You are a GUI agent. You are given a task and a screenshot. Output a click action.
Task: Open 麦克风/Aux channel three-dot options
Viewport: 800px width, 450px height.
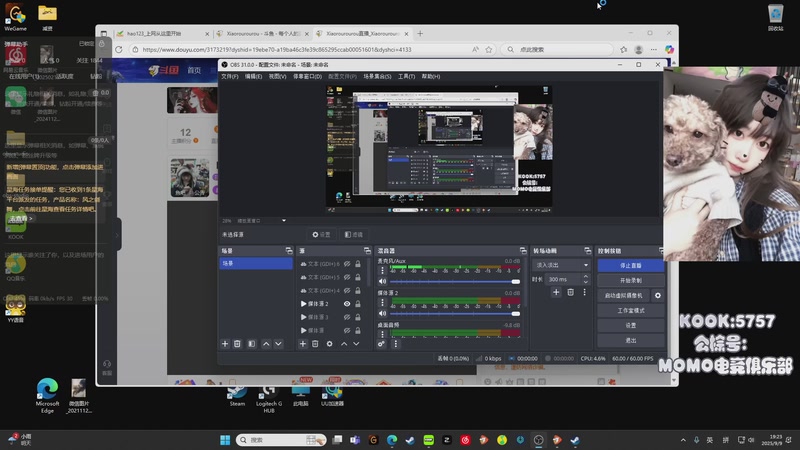pyautogui.click(x=382, y=270)
